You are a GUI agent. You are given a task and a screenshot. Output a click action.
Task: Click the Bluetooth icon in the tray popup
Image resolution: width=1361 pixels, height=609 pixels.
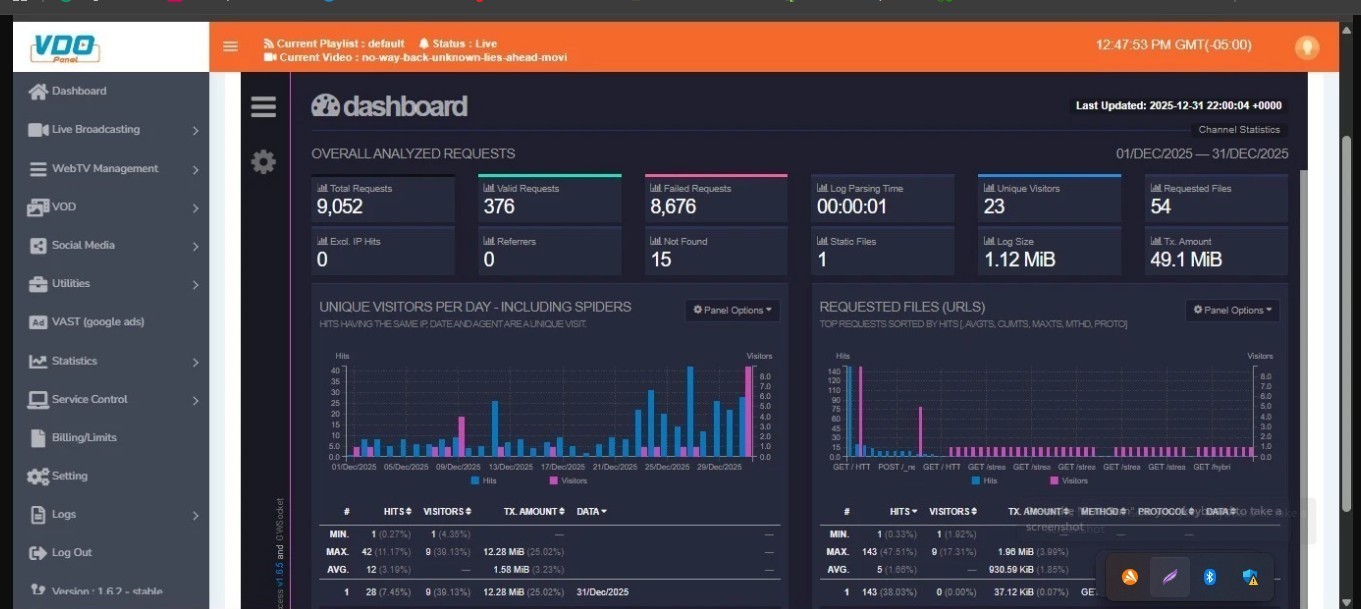(1209, 577)
